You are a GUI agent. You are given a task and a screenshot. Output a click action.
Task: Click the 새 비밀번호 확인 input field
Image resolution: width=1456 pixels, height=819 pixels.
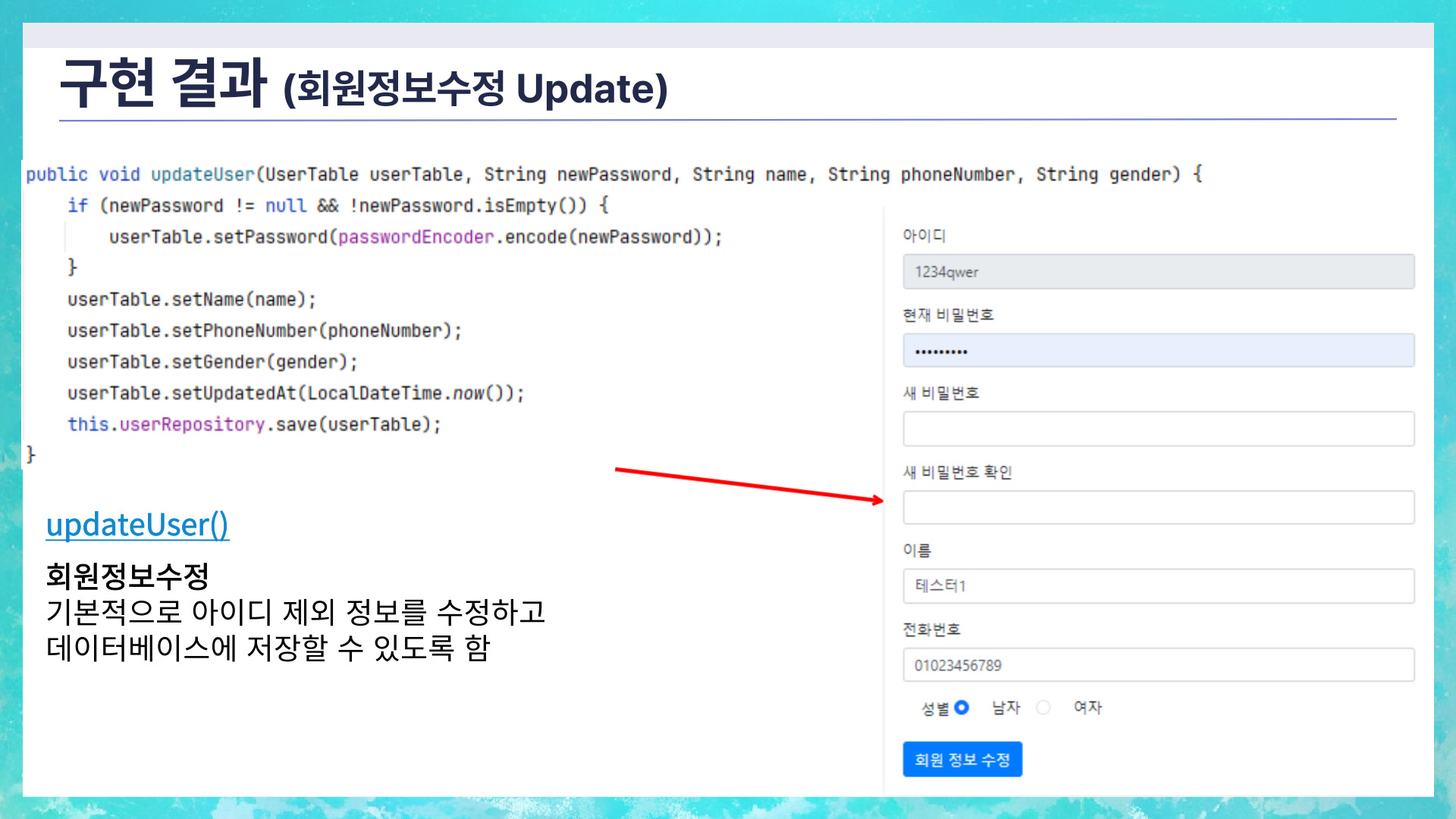point(1158,507)
